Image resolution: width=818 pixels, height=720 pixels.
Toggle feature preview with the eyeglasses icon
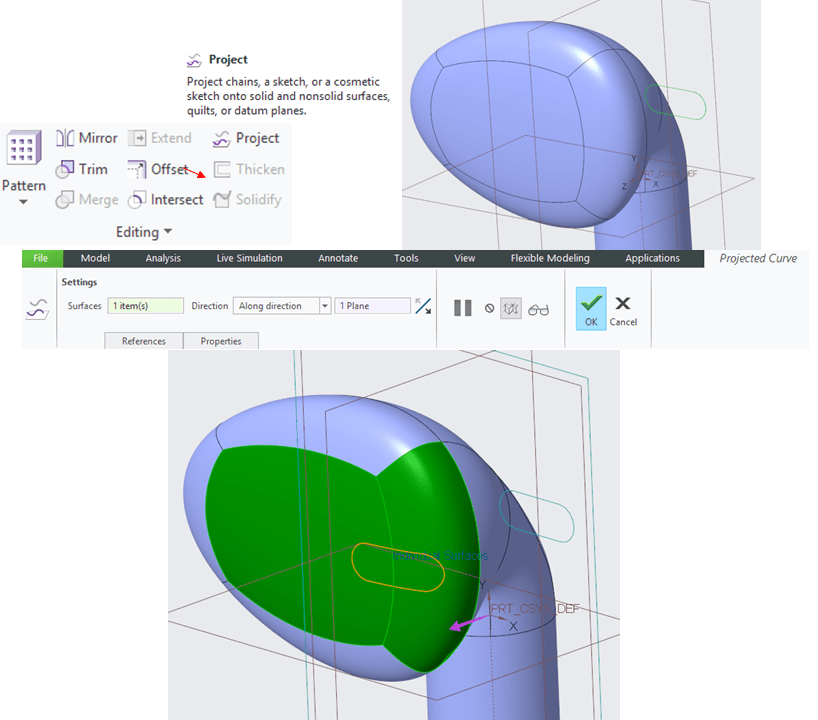538,308
